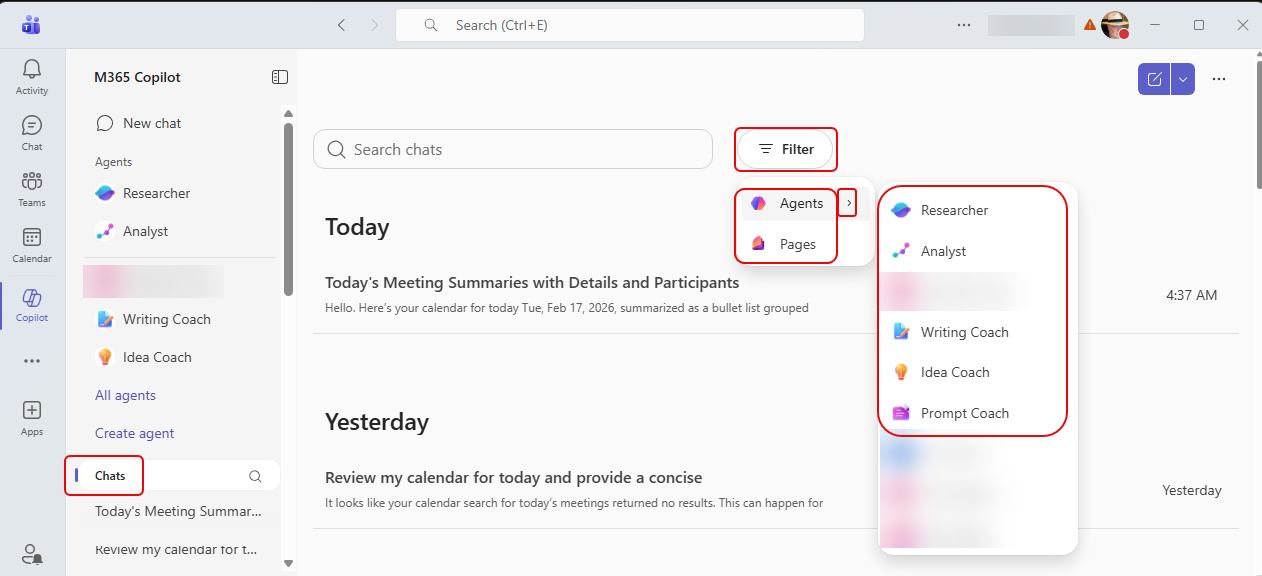Choose Prompt Coach from agents submenu
The width and height of the screenshot is (1262, 576).
click(964, 413)
